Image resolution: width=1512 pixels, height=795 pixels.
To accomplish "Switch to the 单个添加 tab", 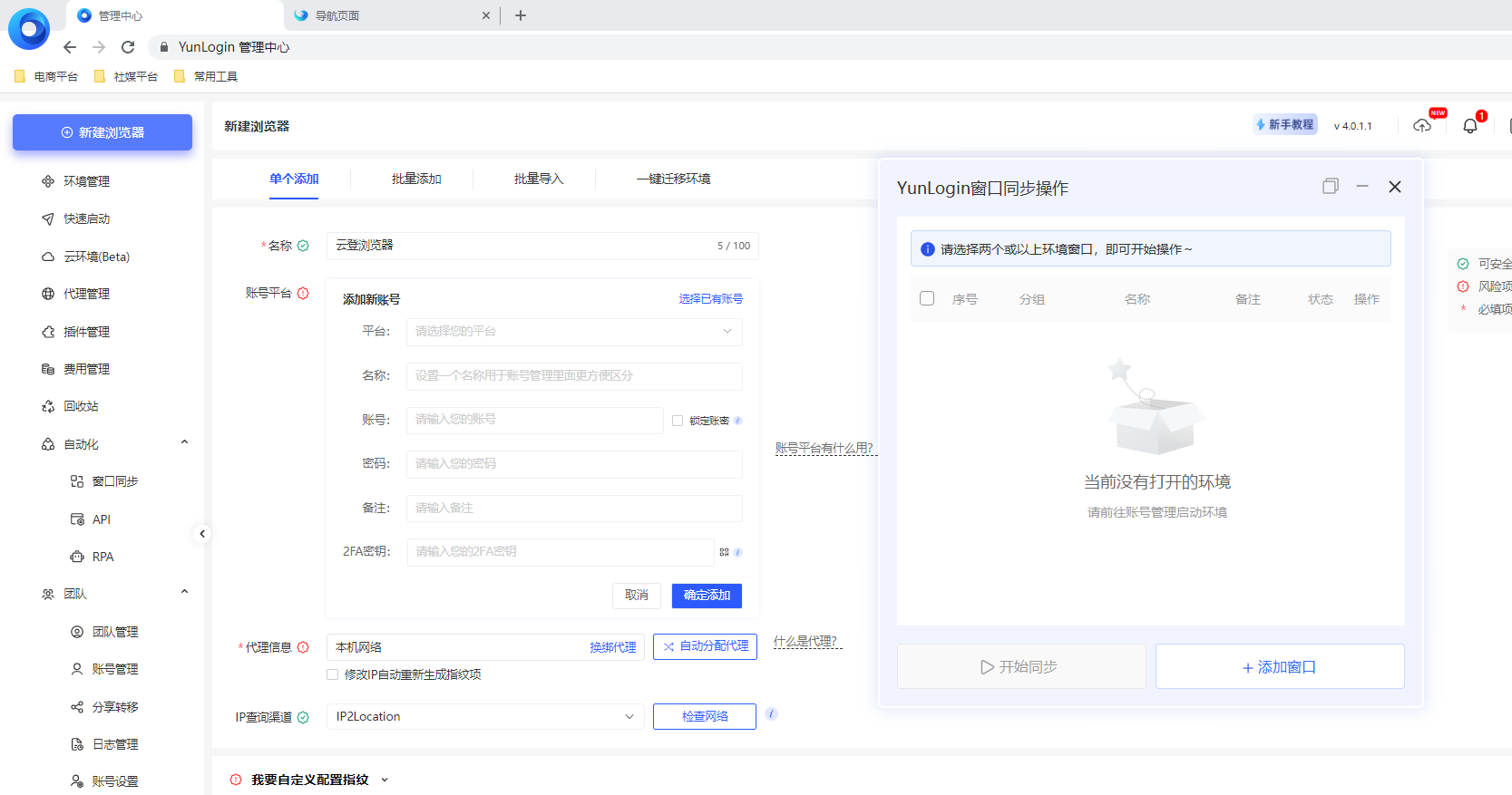I will [x=294, y=179].
